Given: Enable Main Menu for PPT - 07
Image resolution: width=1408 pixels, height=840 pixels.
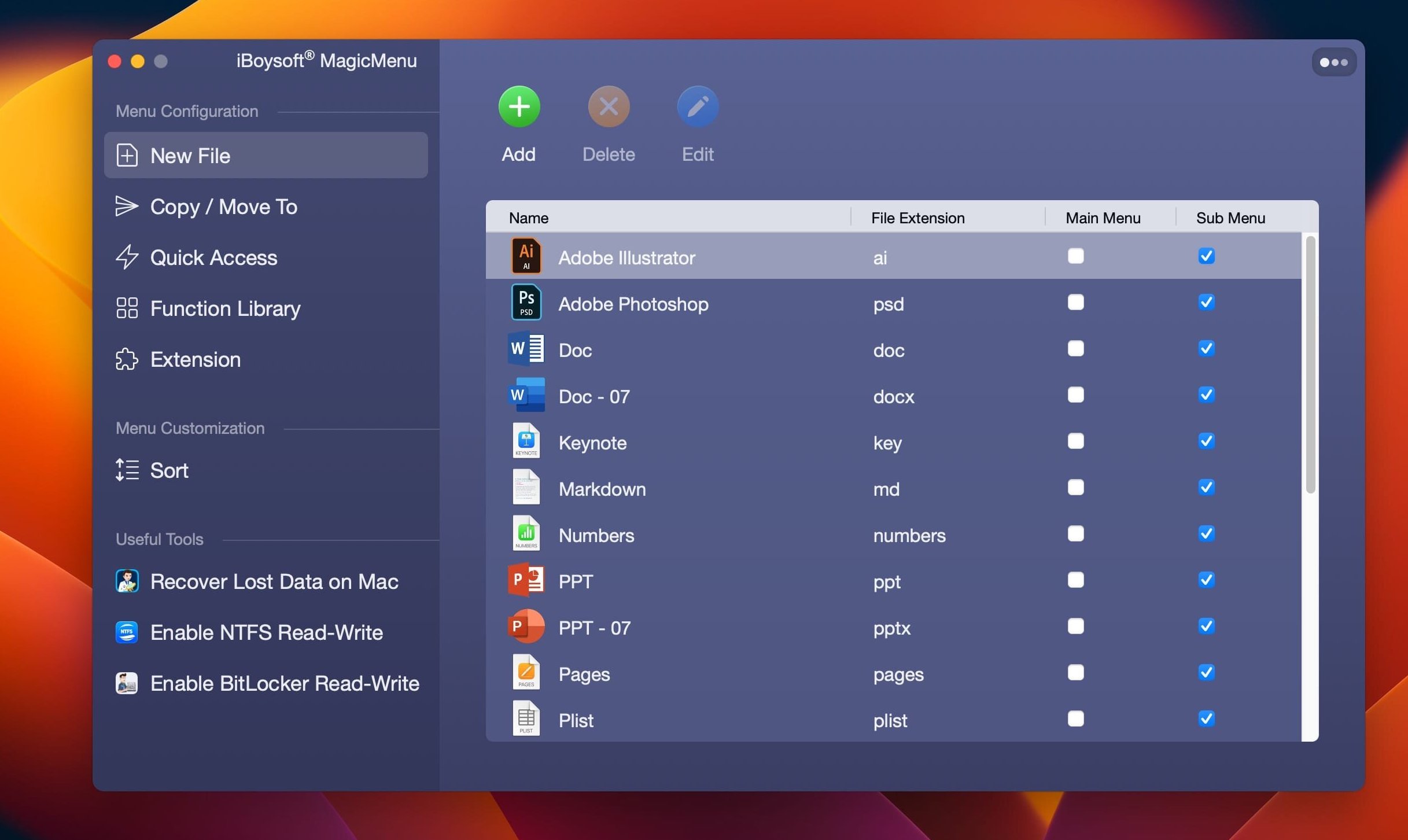Looking at the screenshot, I should pyautogui.click(x=1075, y=626).
